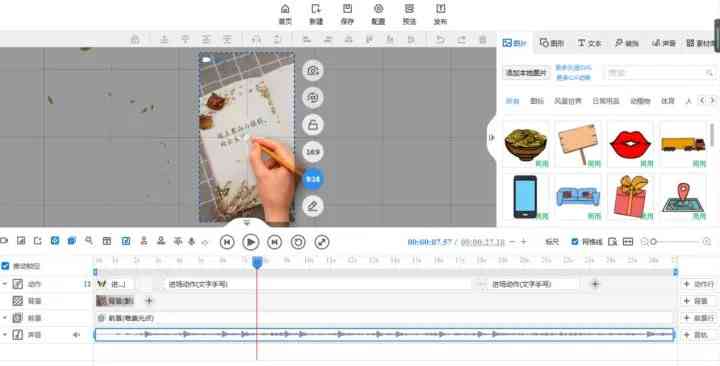This screenshot has height=366, width=720.
Task: Select the audio waveform clip in timeline
Action: click(384, 335)
